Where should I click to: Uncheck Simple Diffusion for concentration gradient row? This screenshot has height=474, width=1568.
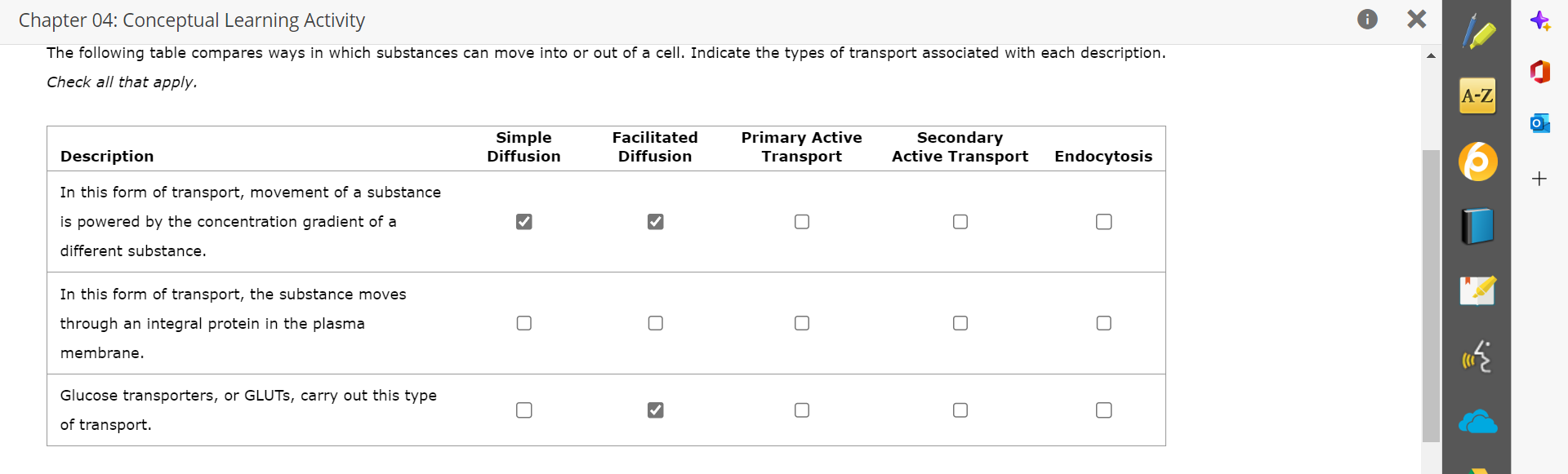524,222
